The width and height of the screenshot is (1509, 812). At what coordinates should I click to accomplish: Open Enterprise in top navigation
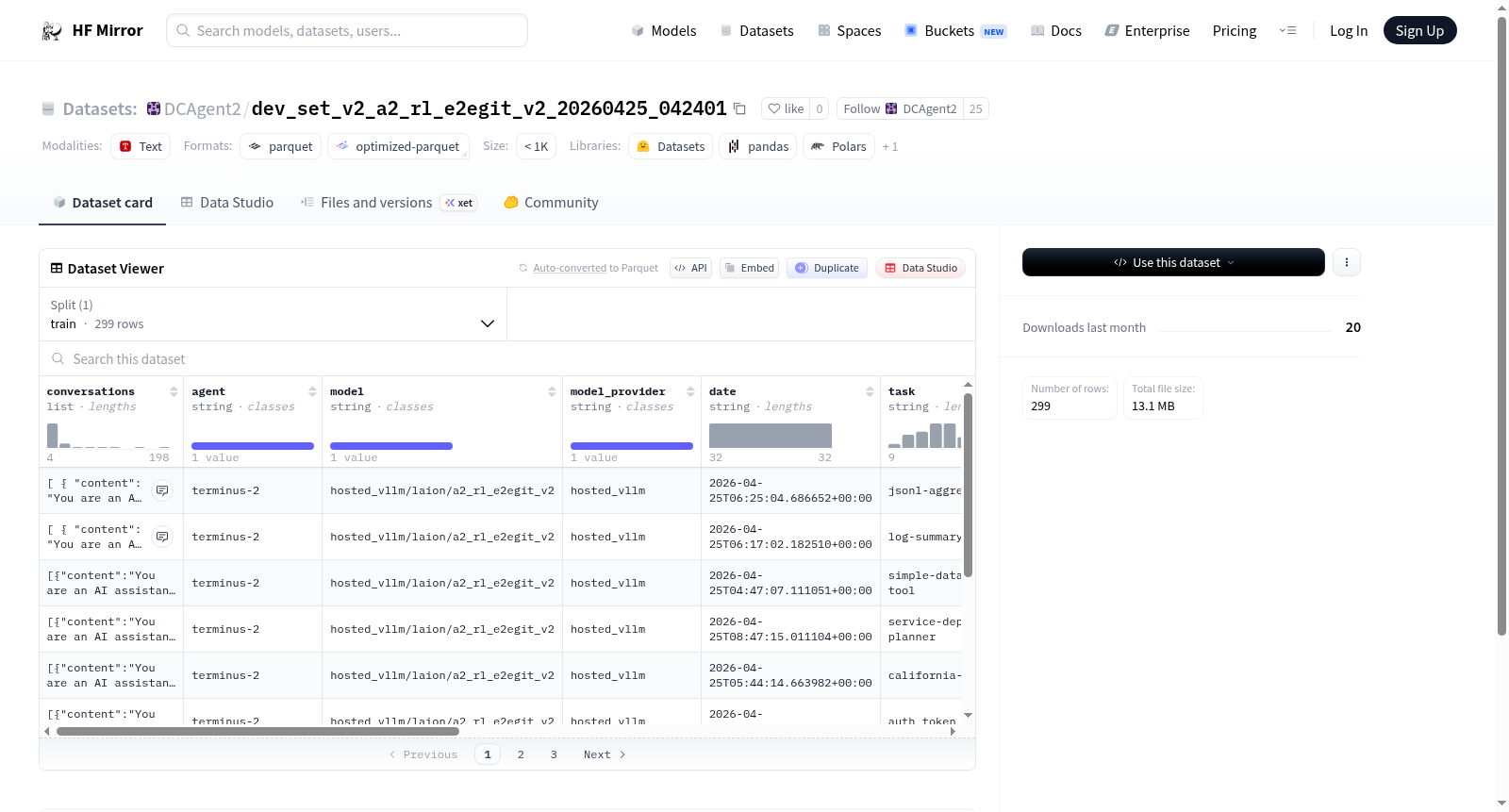1147,31
